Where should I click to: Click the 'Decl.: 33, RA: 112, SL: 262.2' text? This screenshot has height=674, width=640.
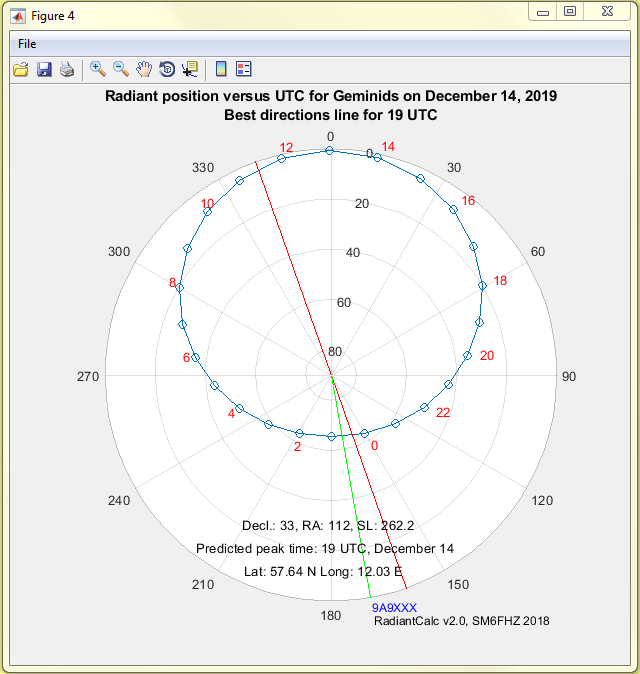(328, 526)
